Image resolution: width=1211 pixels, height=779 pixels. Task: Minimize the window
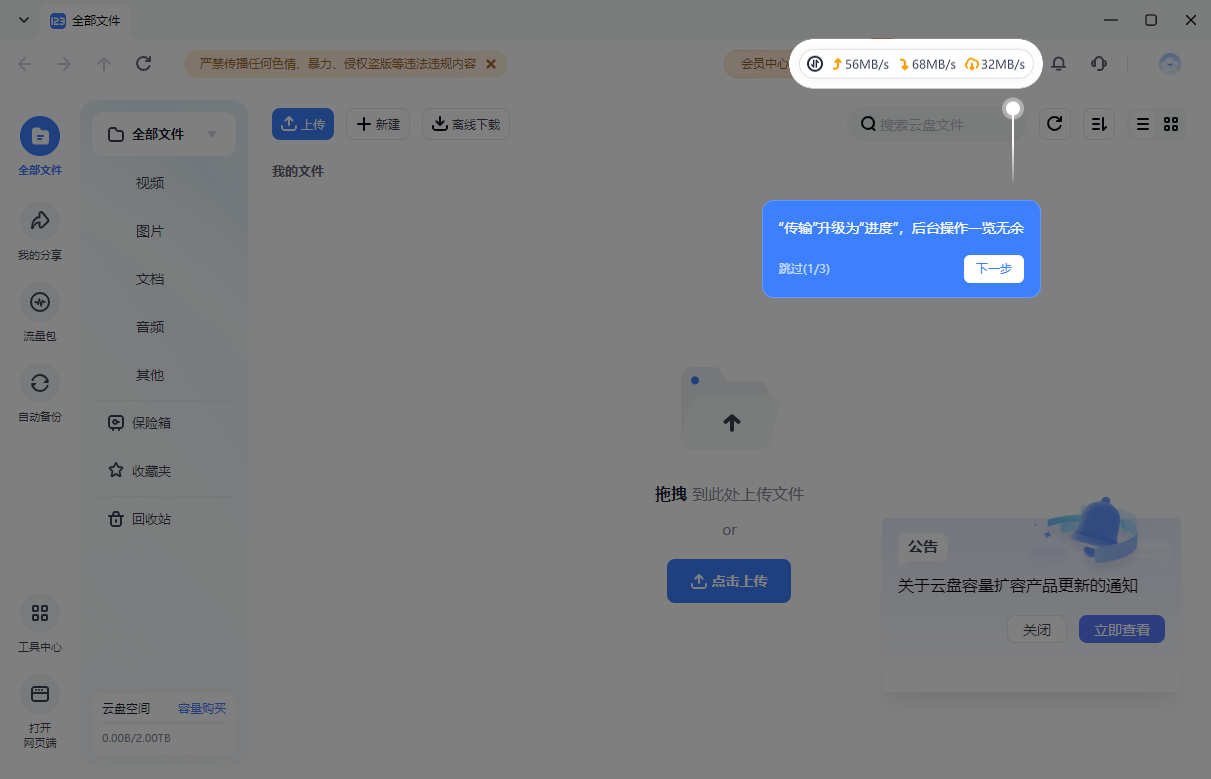[1111, 20]
